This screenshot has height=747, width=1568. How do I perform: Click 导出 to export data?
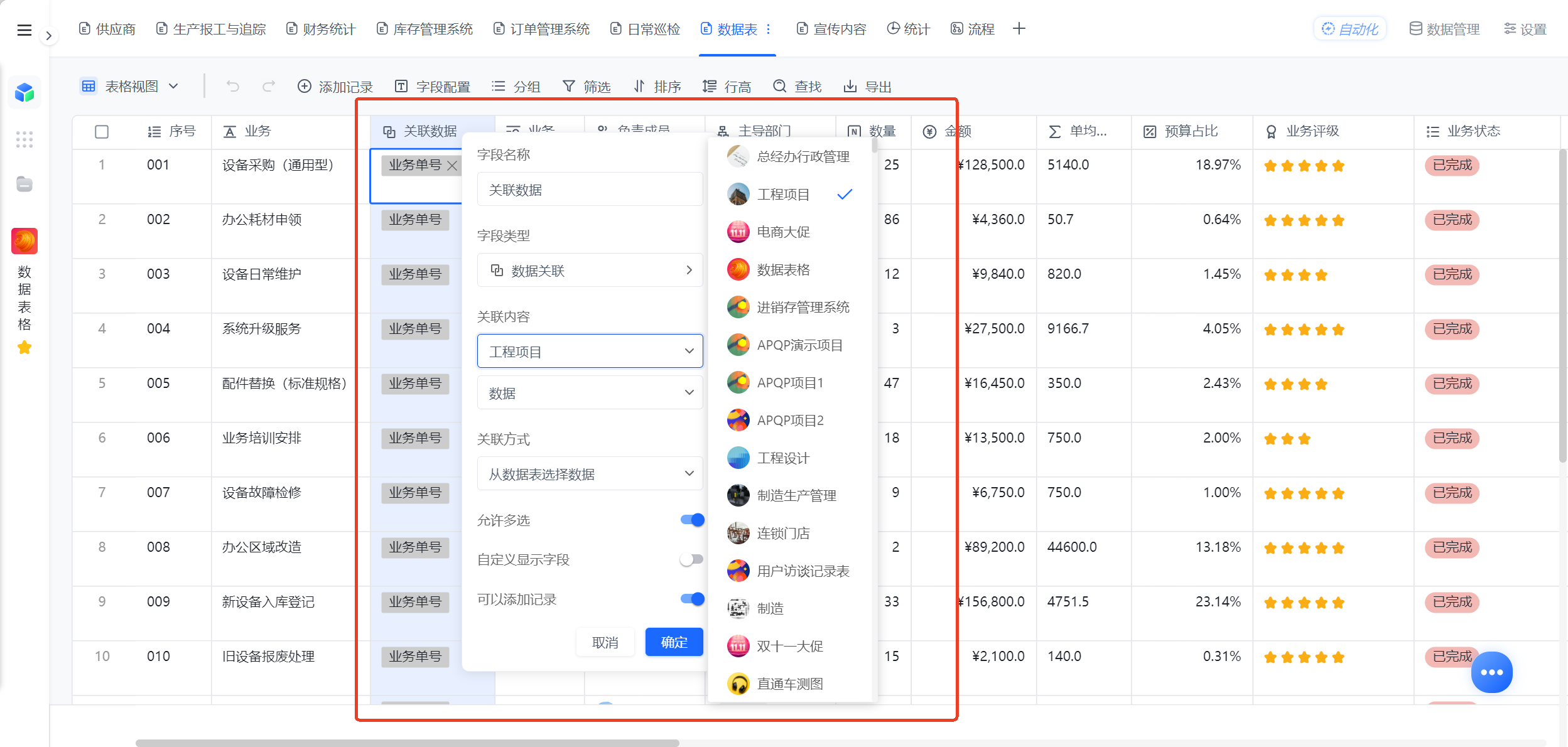[868, 86]
